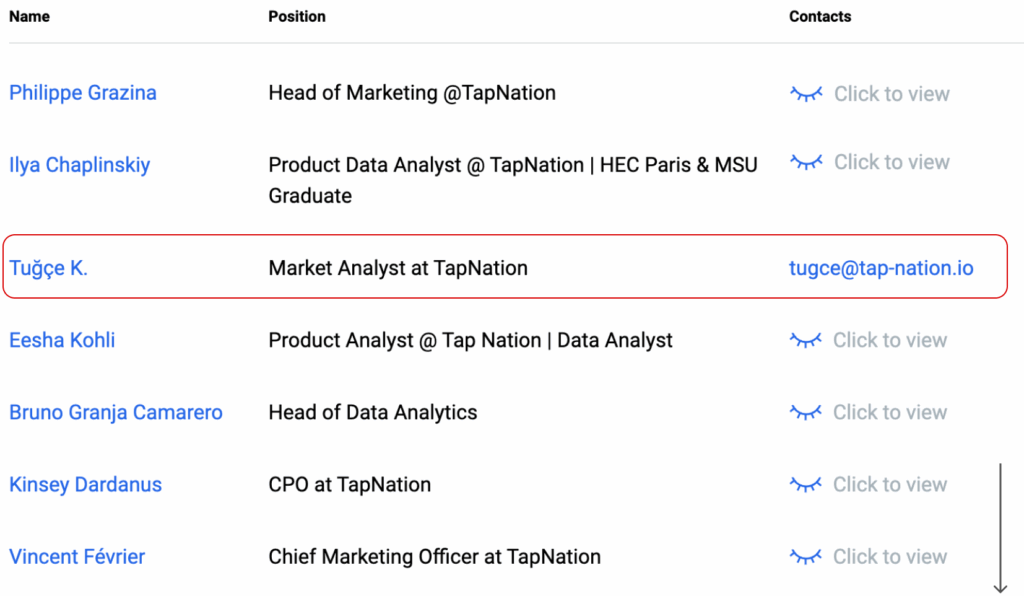Reveal contacts via 'Click to view' for Bruno Granja Camarero
Viewport: 1024px width, 596px height.
[x=889, y=413]
